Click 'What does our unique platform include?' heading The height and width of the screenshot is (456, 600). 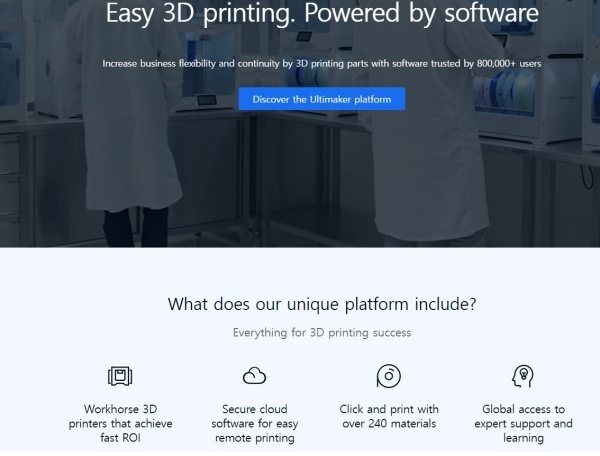322,305
